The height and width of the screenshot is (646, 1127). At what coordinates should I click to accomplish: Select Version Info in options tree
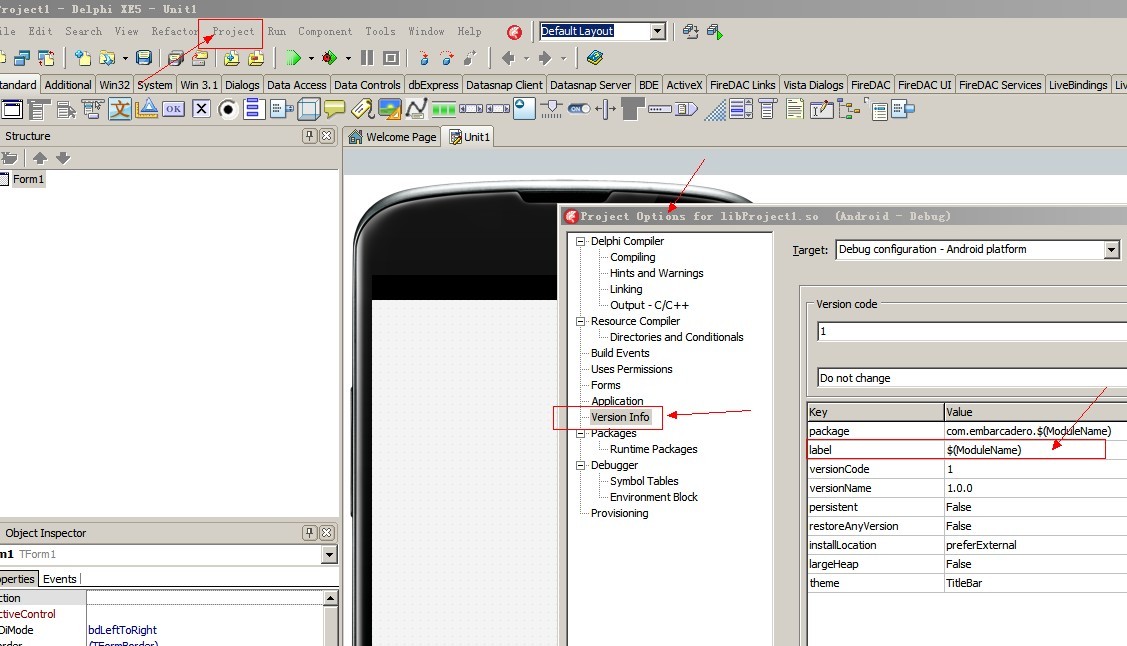click(x=620, y=417)
